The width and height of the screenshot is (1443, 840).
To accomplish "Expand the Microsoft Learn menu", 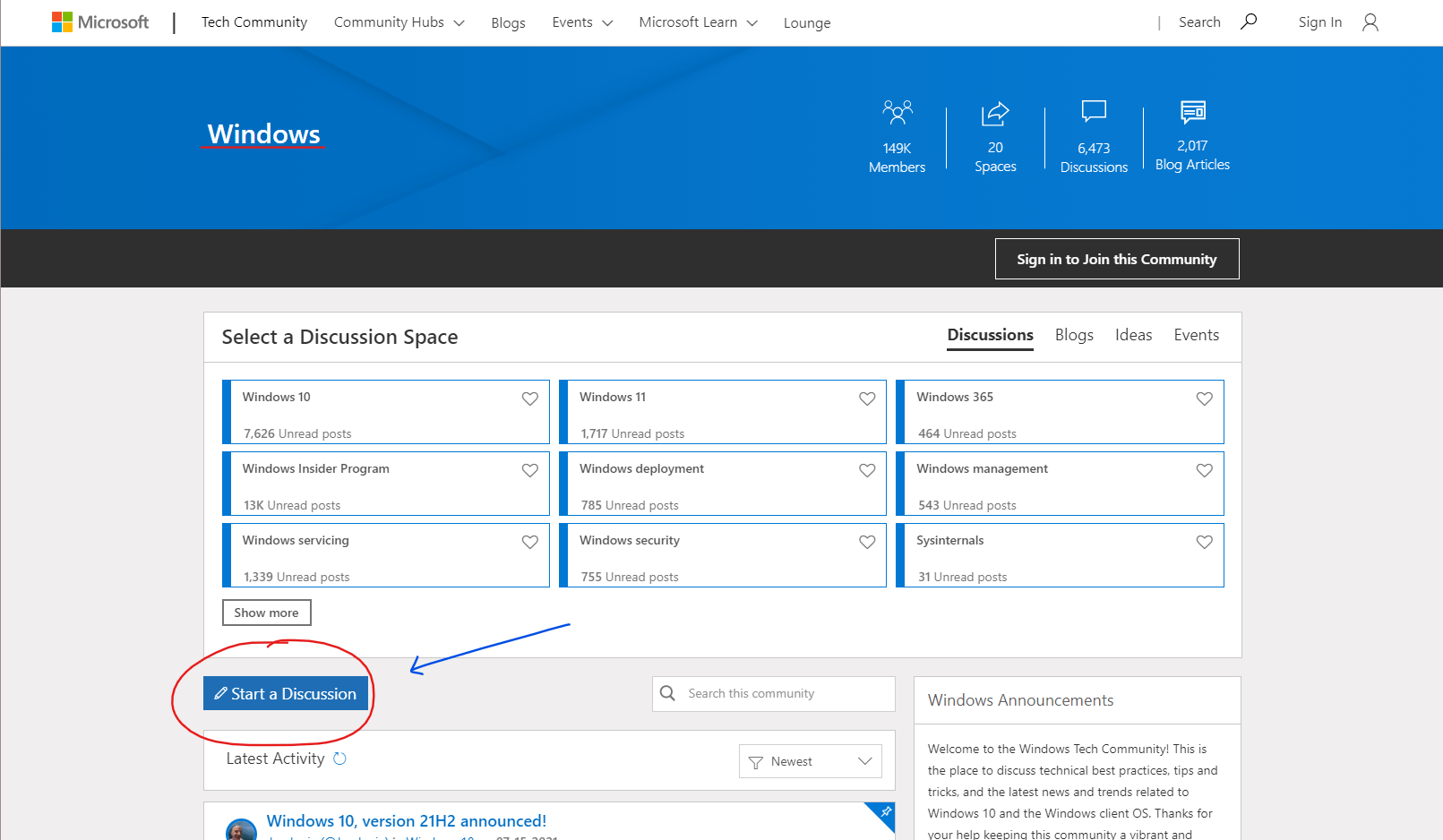I will click(x=698, y=22).
